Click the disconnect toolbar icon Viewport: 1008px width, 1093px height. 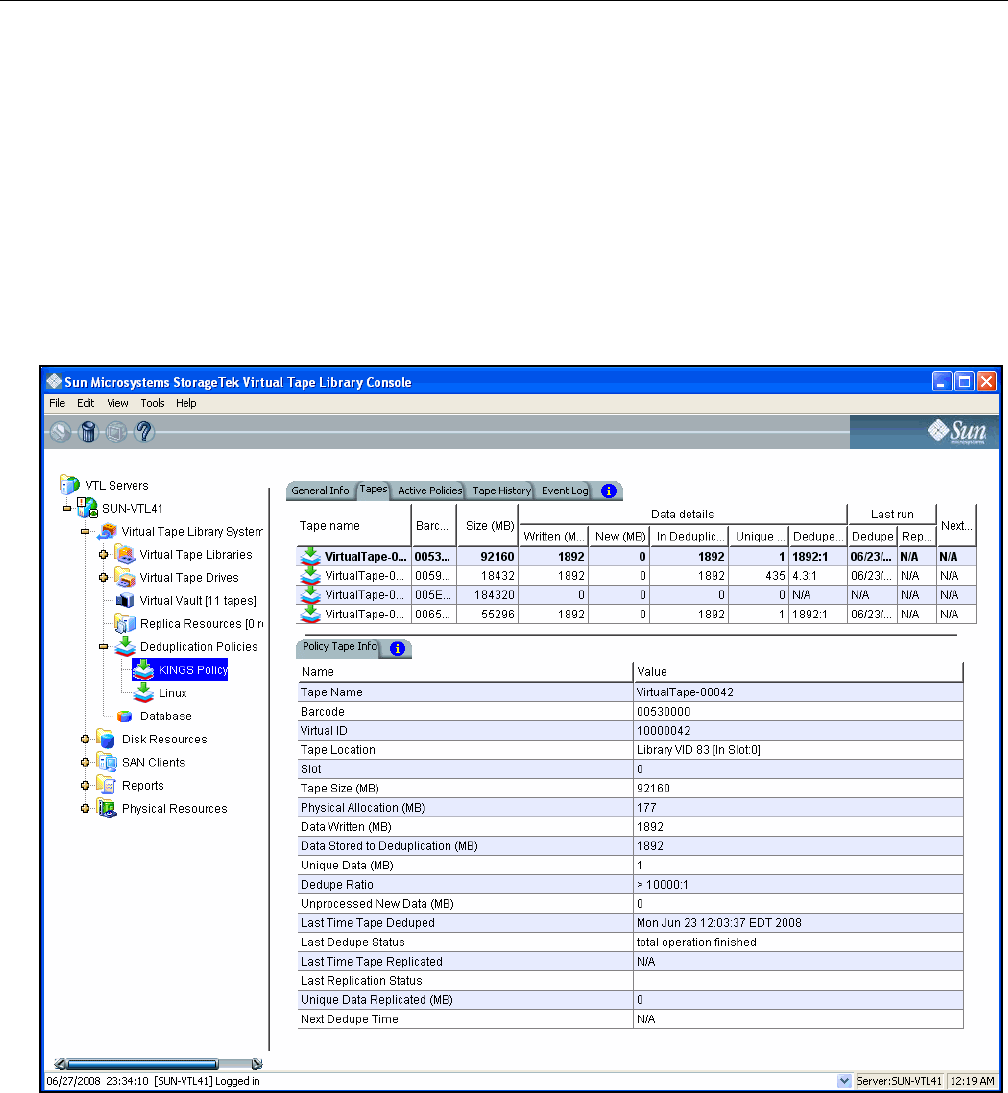61,432
